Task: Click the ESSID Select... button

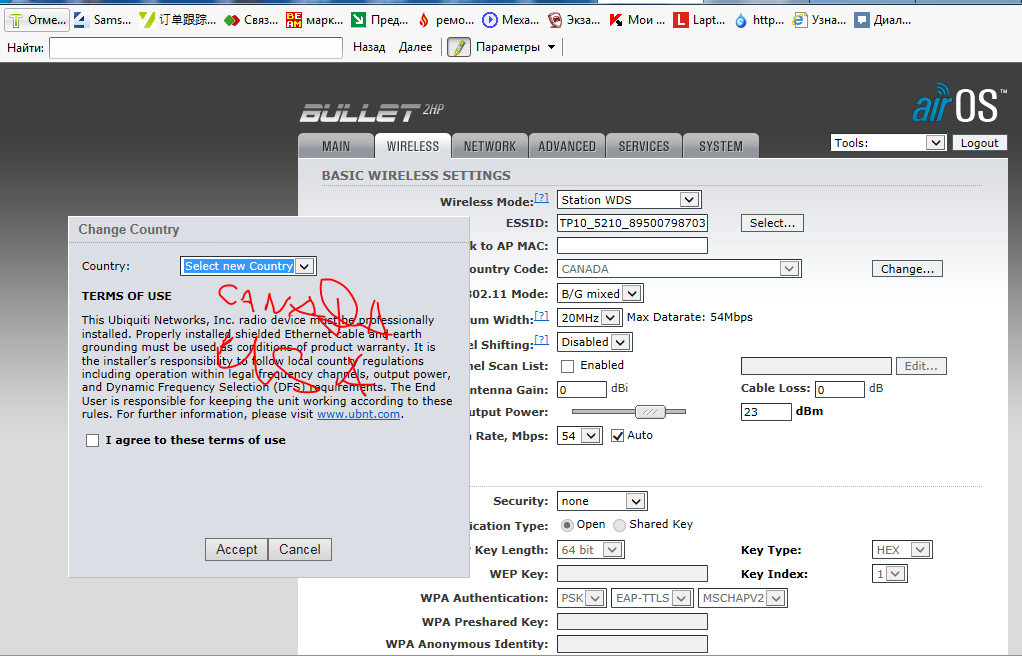Action: [x=772, y=223]
